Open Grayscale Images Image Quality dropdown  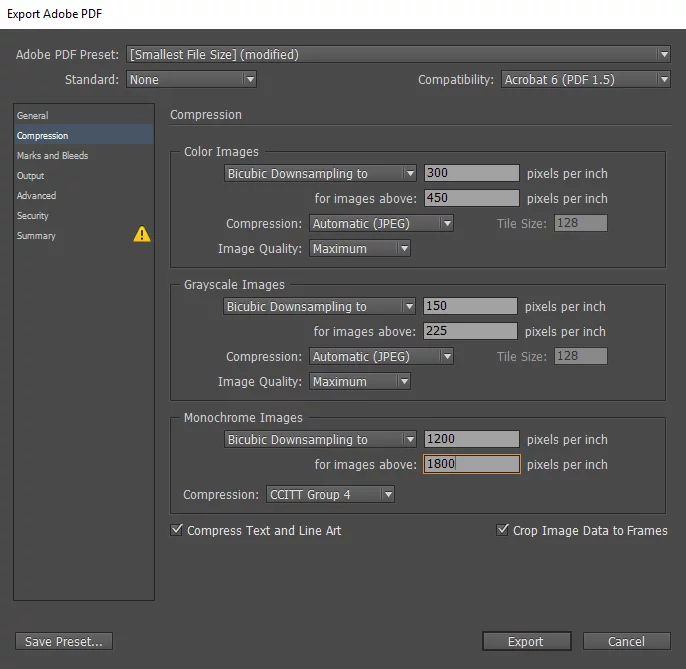tap(360, 381)
